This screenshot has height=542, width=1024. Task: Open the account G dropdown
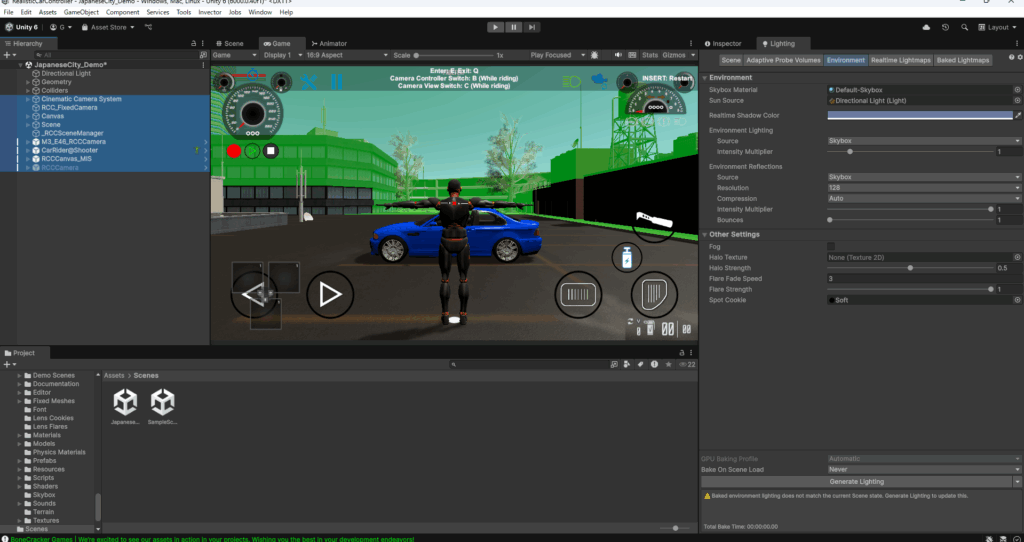(x=61, y=27)
